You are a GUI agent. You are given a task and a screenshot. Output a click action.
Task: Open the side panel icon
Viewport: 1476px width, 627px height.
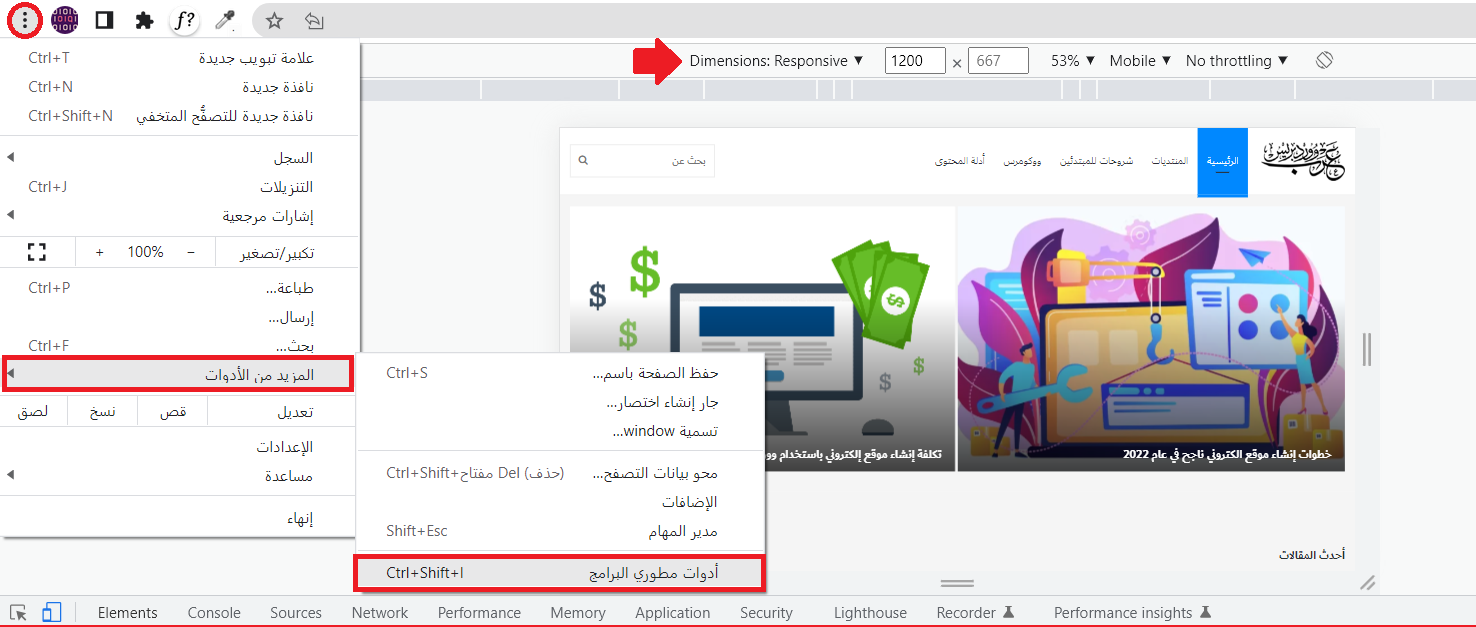click(x=104, y=20)
